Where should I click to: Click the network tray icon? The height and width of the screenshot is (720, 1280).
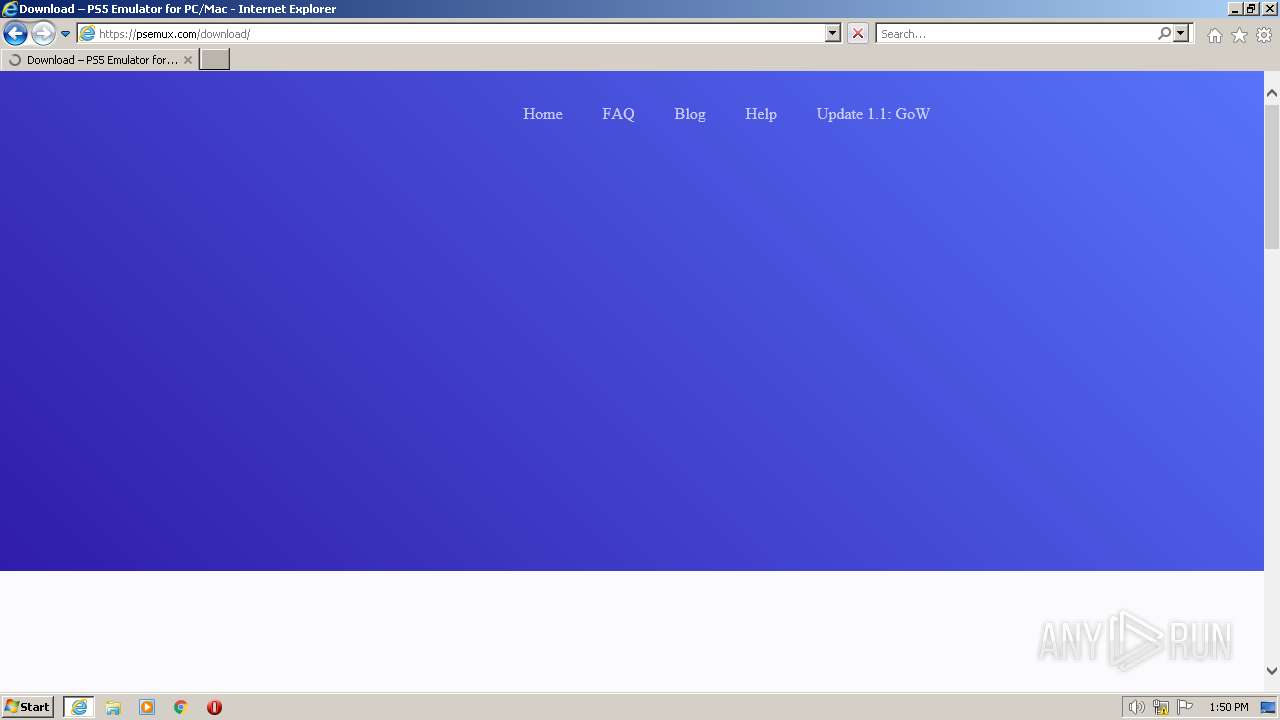point(1161,707)
